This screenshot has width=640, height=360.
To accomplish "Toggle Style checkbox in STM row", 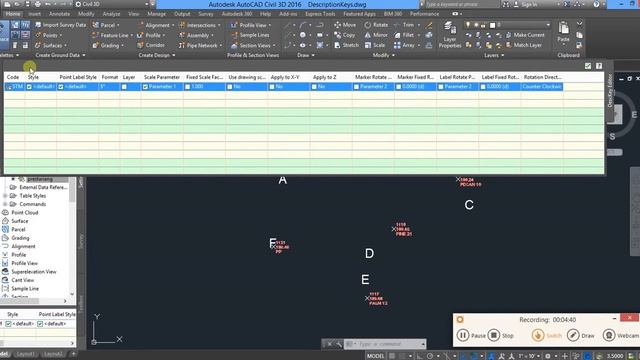I will [29, 87].
